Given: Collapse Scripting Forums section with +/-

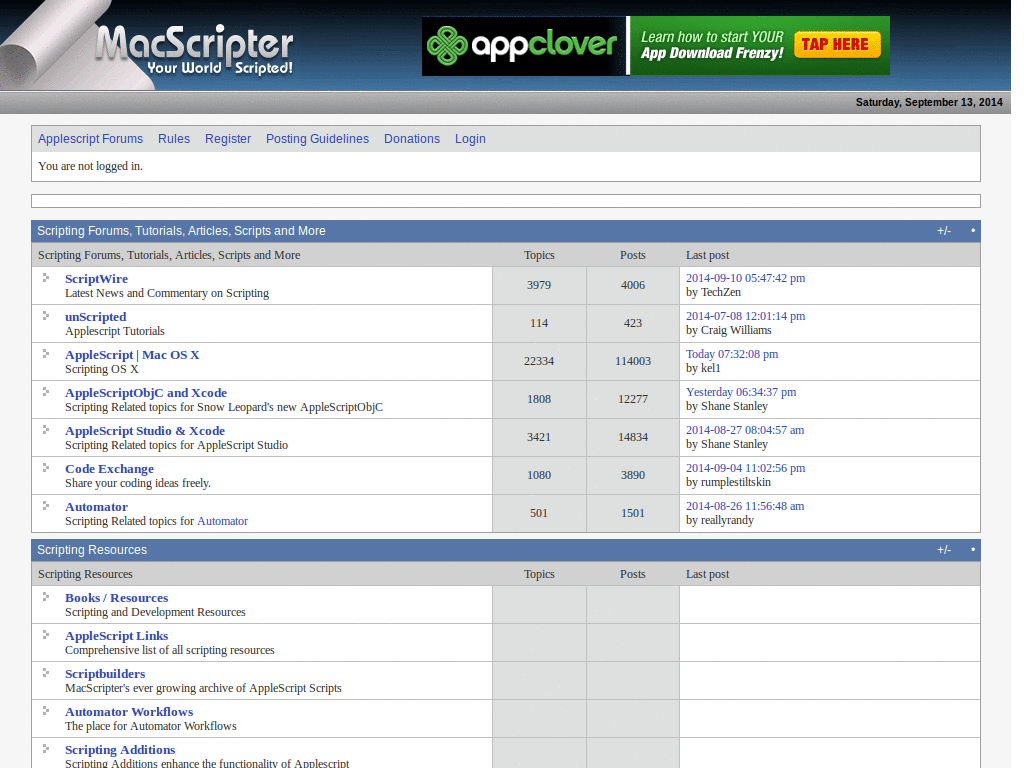Looking at the screenshot, I should (x=944, y=231).
